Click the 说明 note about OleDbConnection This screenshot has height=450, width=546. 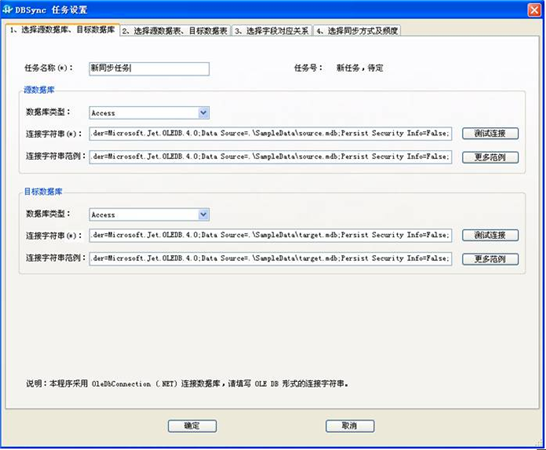pyautogui.click(x=187, y=383)
